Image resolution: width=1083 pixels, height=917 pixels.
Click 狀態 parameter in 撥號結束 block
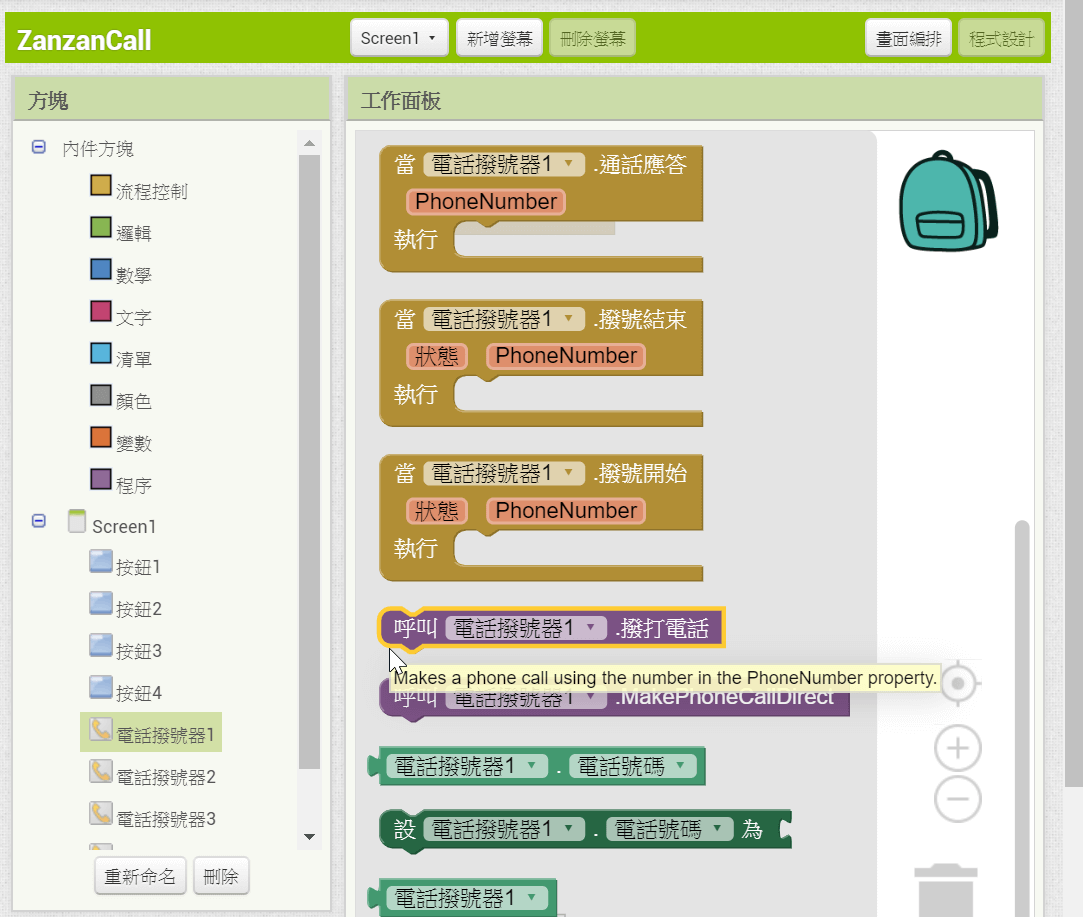[437, 356]
